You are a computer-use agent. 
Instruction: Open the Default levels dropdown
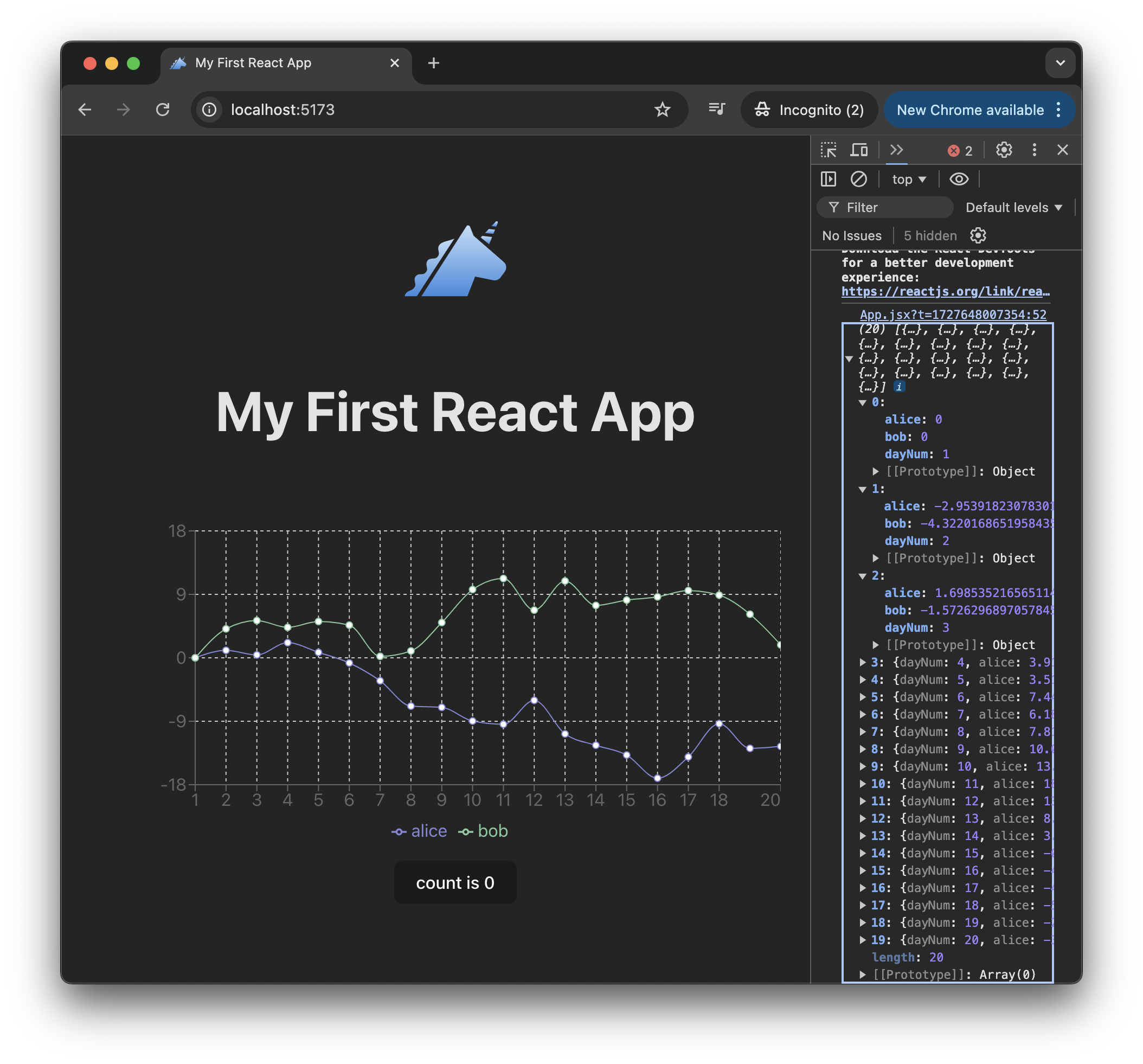1013,208
